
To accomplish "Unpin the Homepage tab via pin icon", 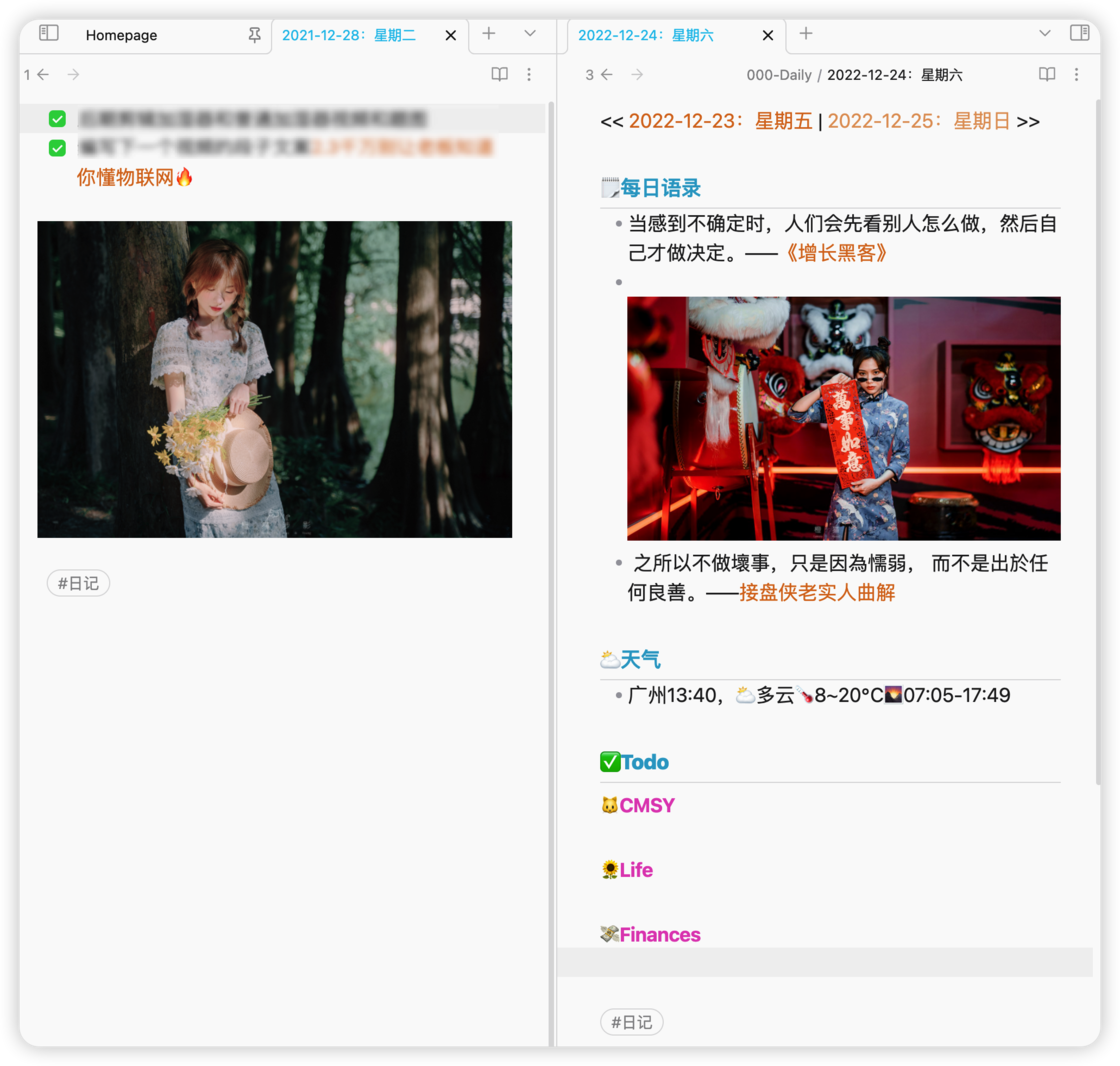I will point(255,34).
